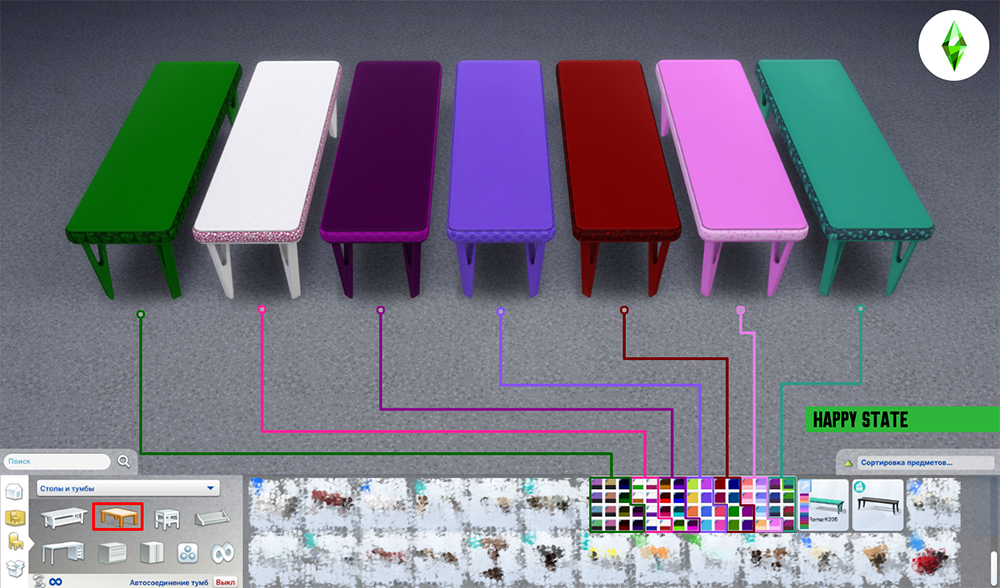
Task: Click the plumbob icon in white circle
Action: pyautogui.click(x=954, y=45)
